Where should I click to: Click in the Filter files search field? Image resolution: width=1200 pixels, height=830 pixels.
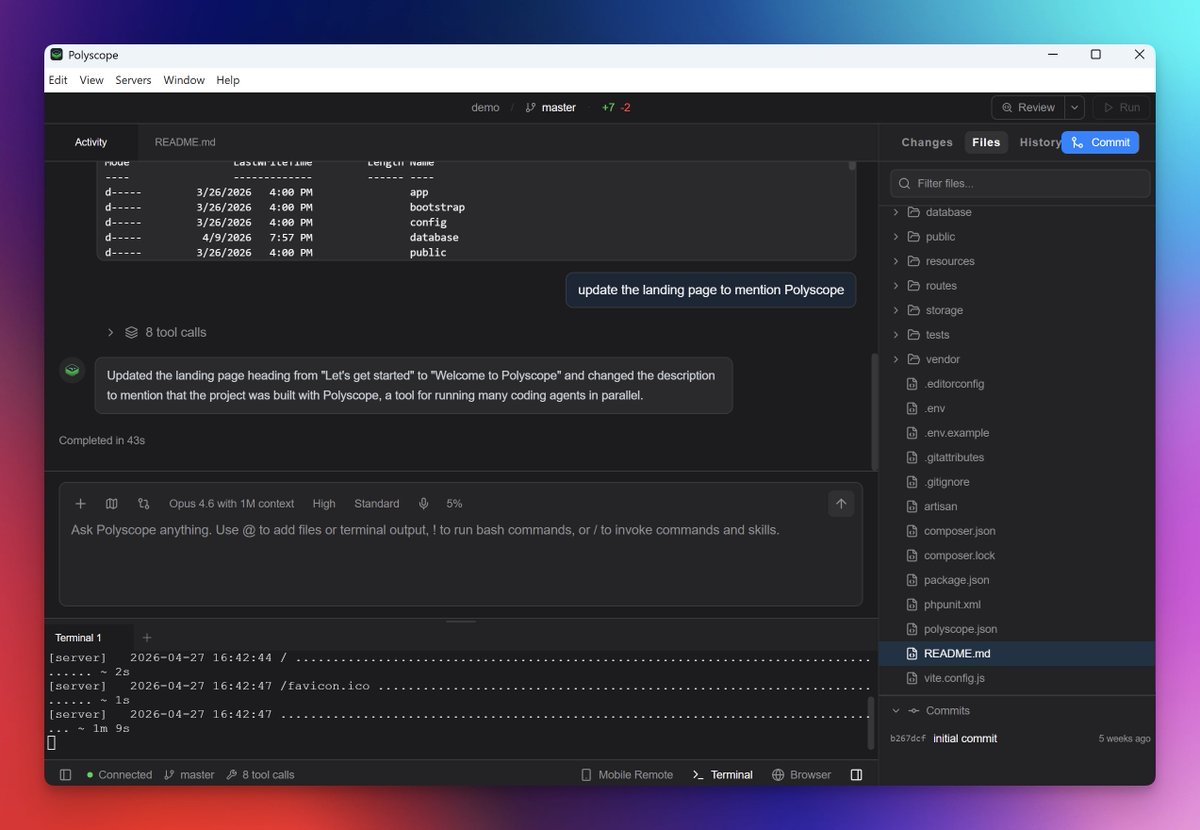click(x=1020, y=183)
